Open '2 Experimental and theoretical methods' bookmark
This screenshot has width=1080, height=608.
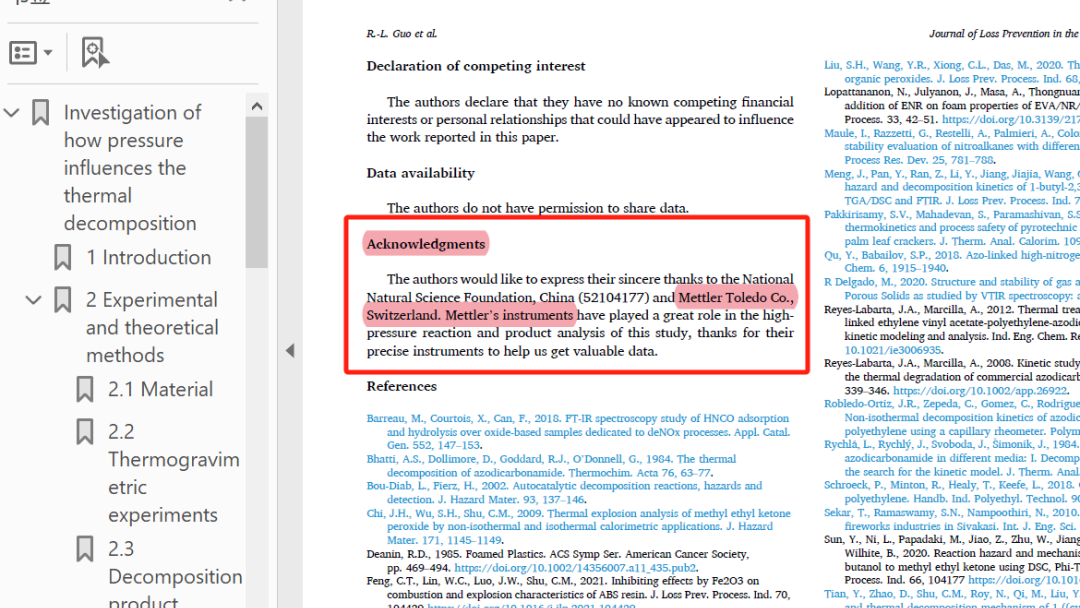pos(152,327)
